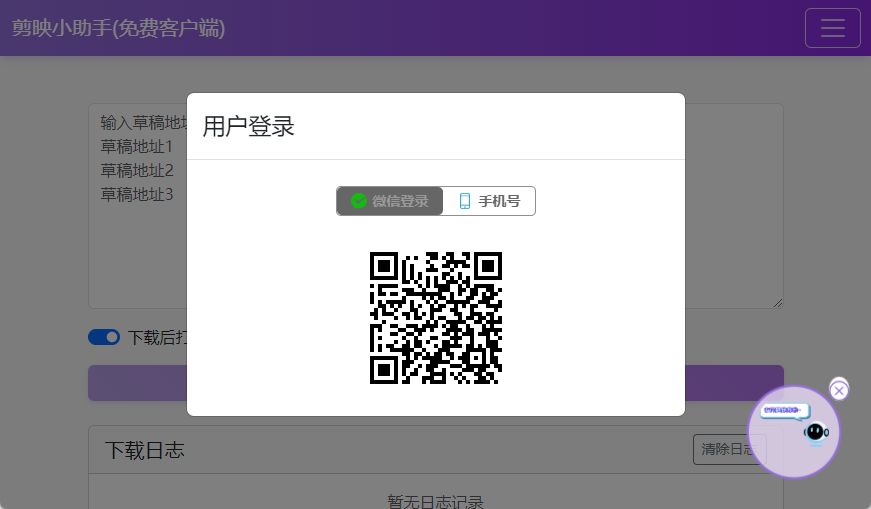871x509 pixels.
Task: Click the 下载日志 section heading
Action: [144, 450]
